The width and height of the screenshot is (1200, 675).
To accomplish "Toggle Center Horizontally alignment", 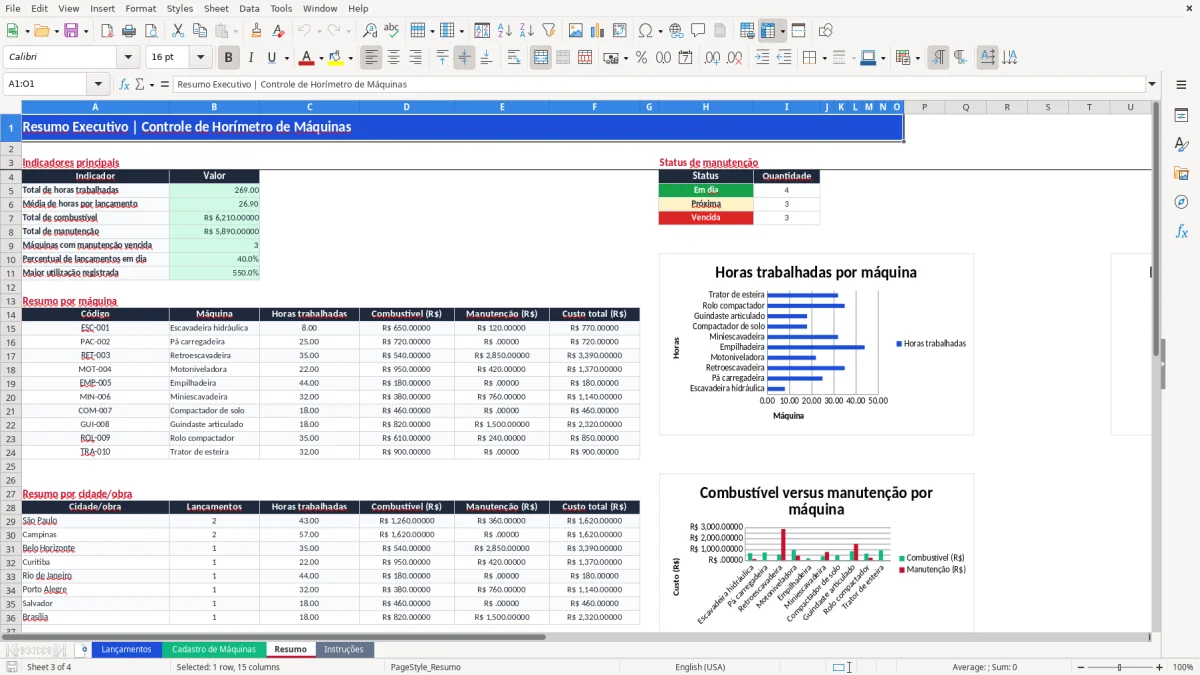I will click(393, 58).
